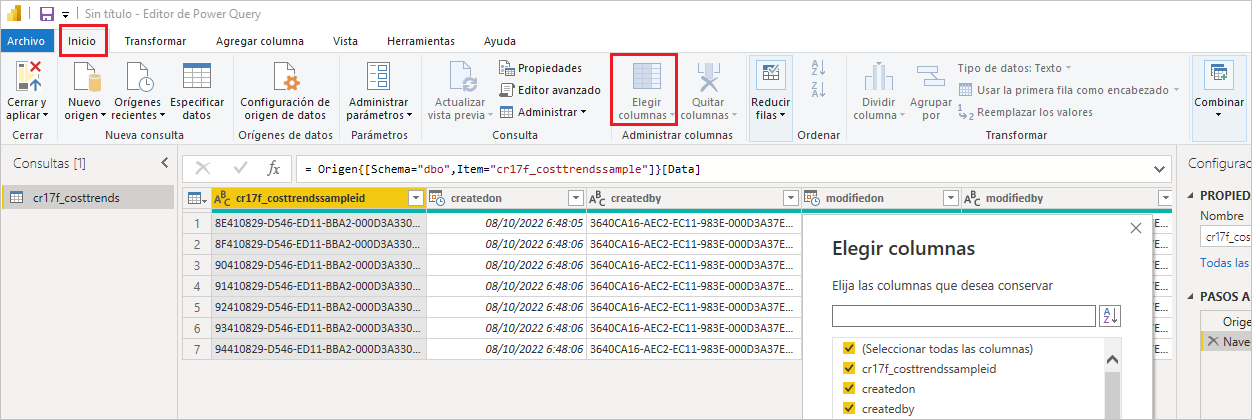Select createdby cell in row 5
The height and width of the screenshot is (420, 1252).
point(694,308)
